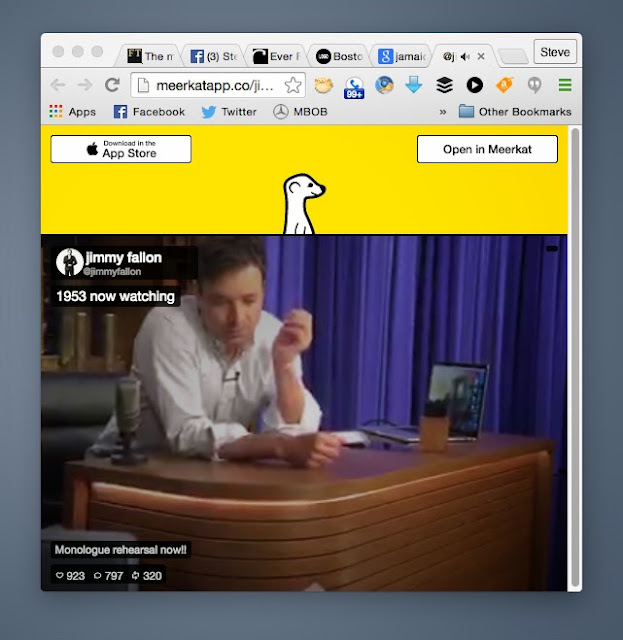Viewport: 623px width, 640px height.
Task: Open the Other Bookmarks folder
Action: point(515,111)
